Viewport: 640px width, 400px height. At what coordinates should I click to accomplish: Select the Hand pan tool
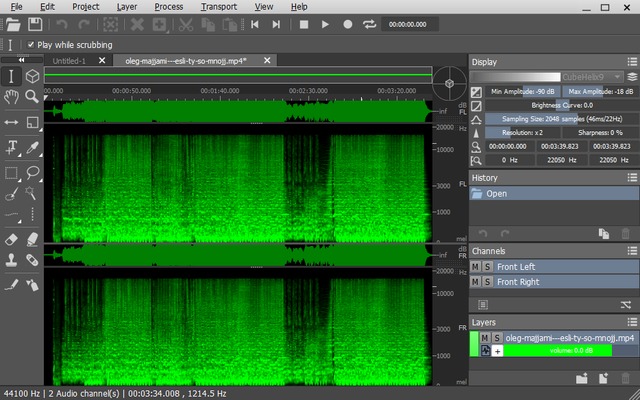[x=11, y=97]
